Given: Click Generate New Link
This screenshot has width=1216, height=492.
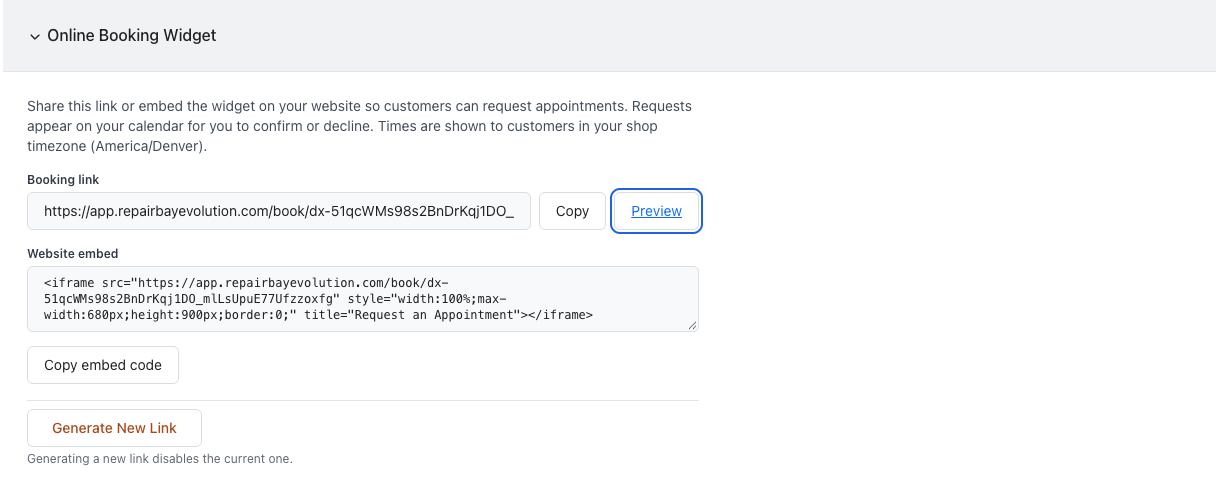Looking at the screenshot, I should pyautogui.click(x=114, y=428).
